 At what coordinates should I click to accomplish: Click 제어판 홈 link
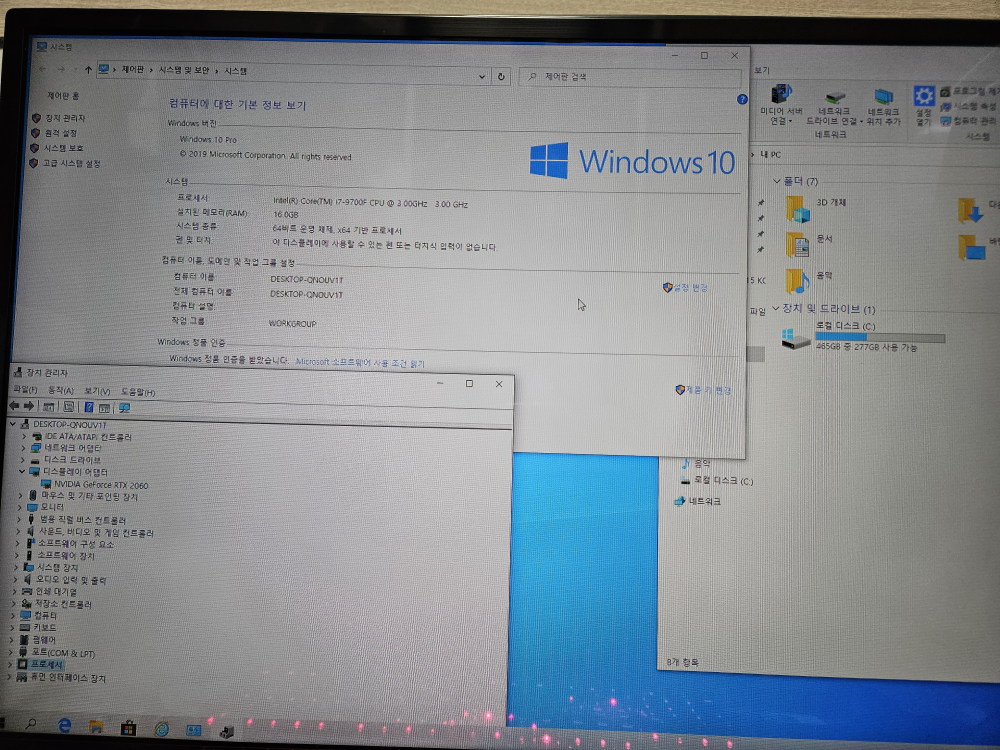click(62, 96)
